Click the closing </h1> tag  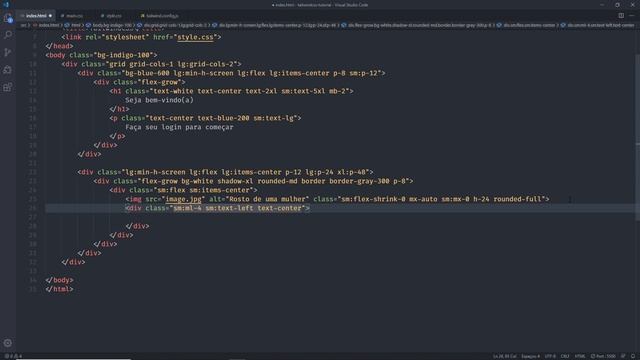119,109
